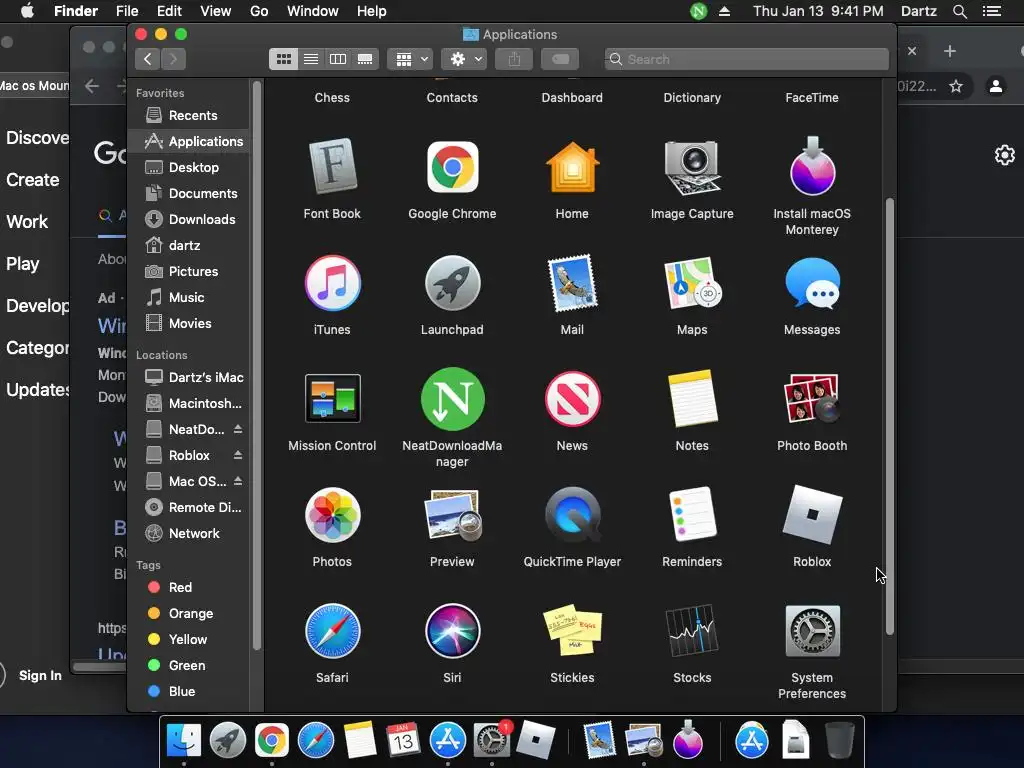Click the Applications window vertical scrollbar
The width and height of the screenshot is (1024, 768).
click(889, 416)
